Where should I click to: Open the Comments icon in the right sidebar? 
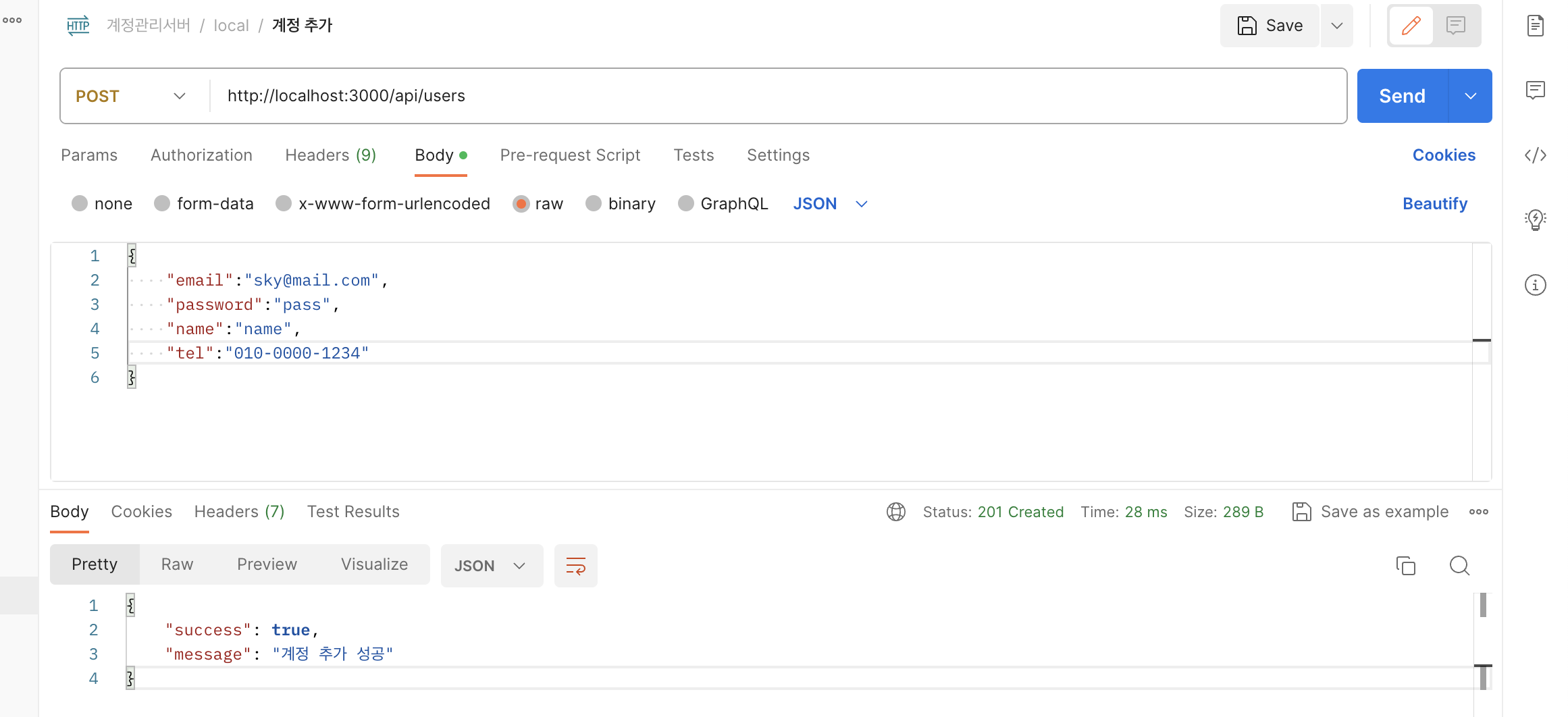pyautogui.click(x=1536, y=90)
